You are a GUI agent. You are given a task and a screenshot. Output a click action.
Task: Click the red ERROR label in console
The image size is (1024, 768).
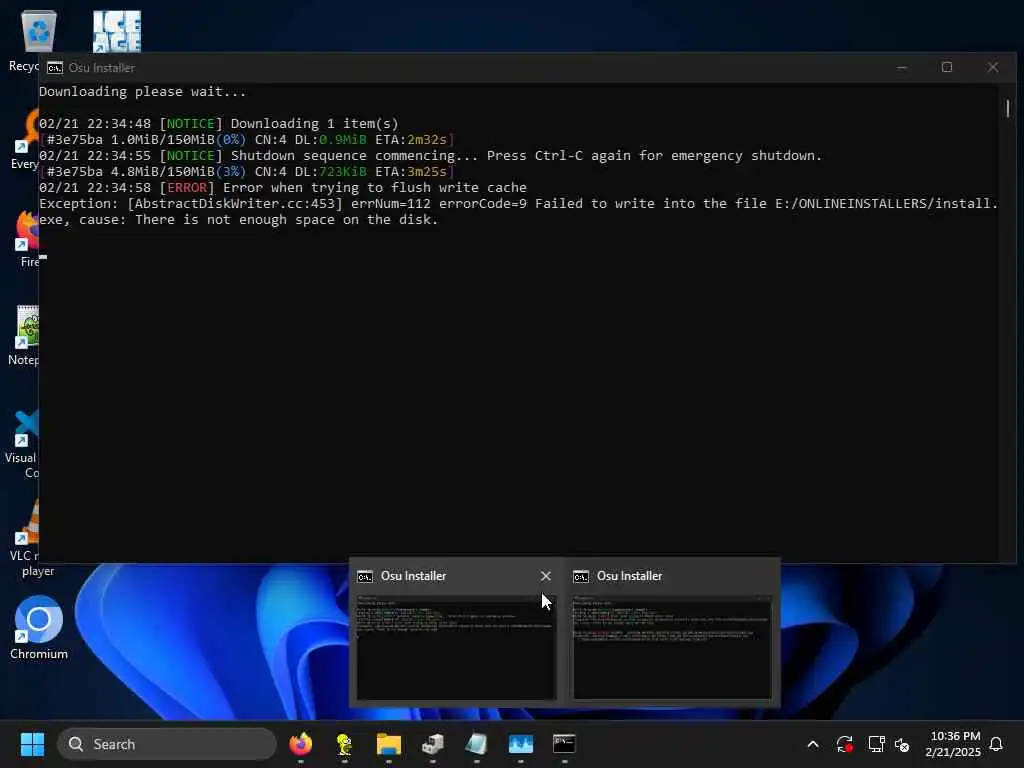pyautogui.click(x=187, y=187)
